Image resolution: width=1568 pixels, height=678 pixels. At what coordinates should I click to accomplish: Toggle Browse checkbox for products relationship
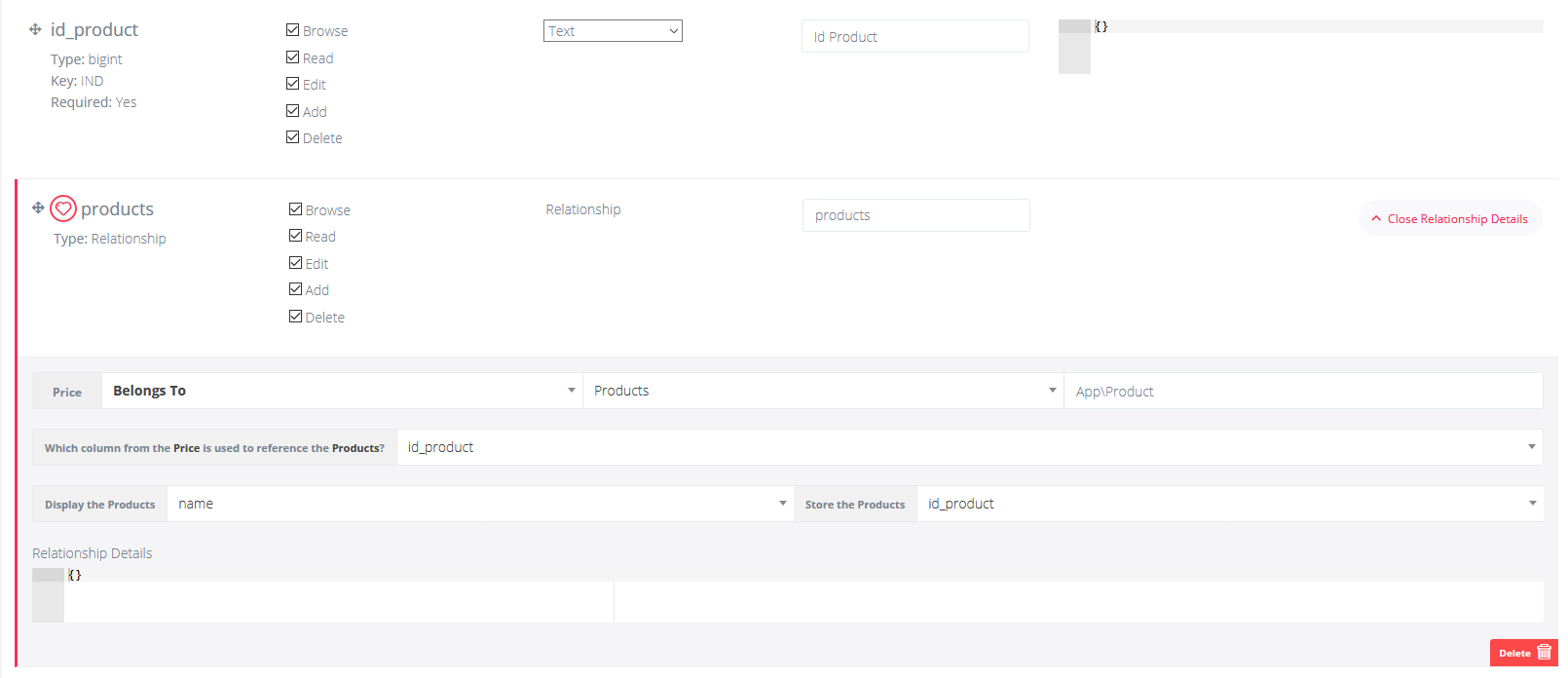pyautogui.click(x=295, y=209)
